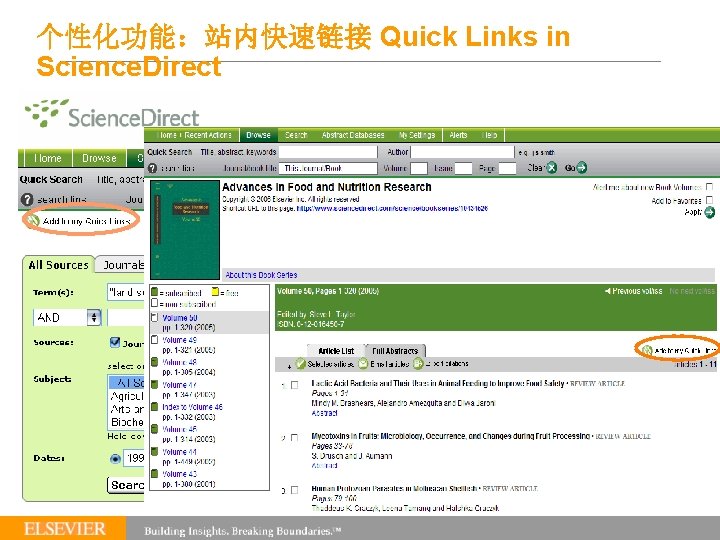Tick the Add to Favorites checkbox
The image size is (720, 540).
pos(709,200)
